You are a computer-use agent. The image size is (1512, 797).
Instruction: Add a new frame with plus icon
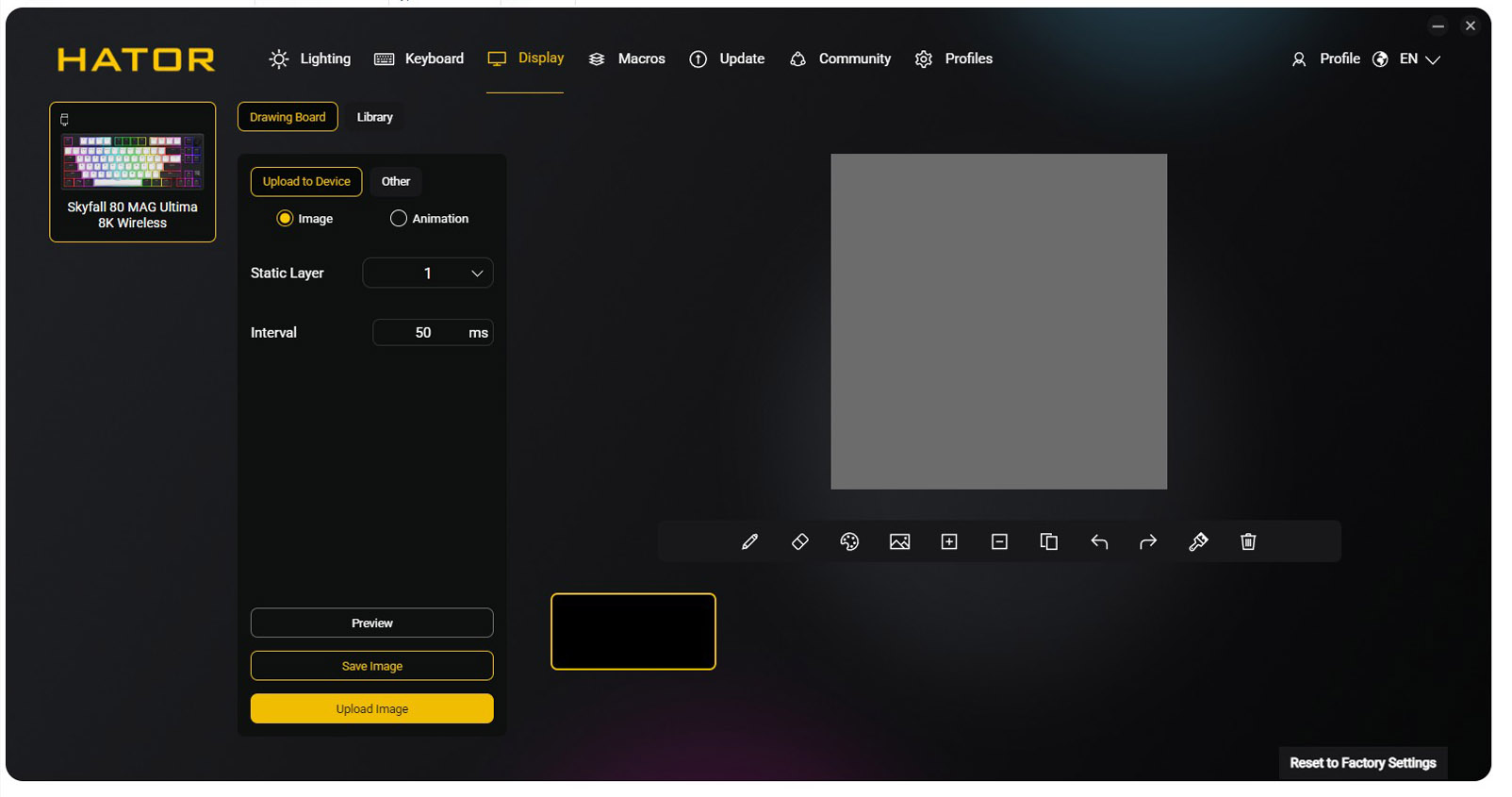point(949,541)
